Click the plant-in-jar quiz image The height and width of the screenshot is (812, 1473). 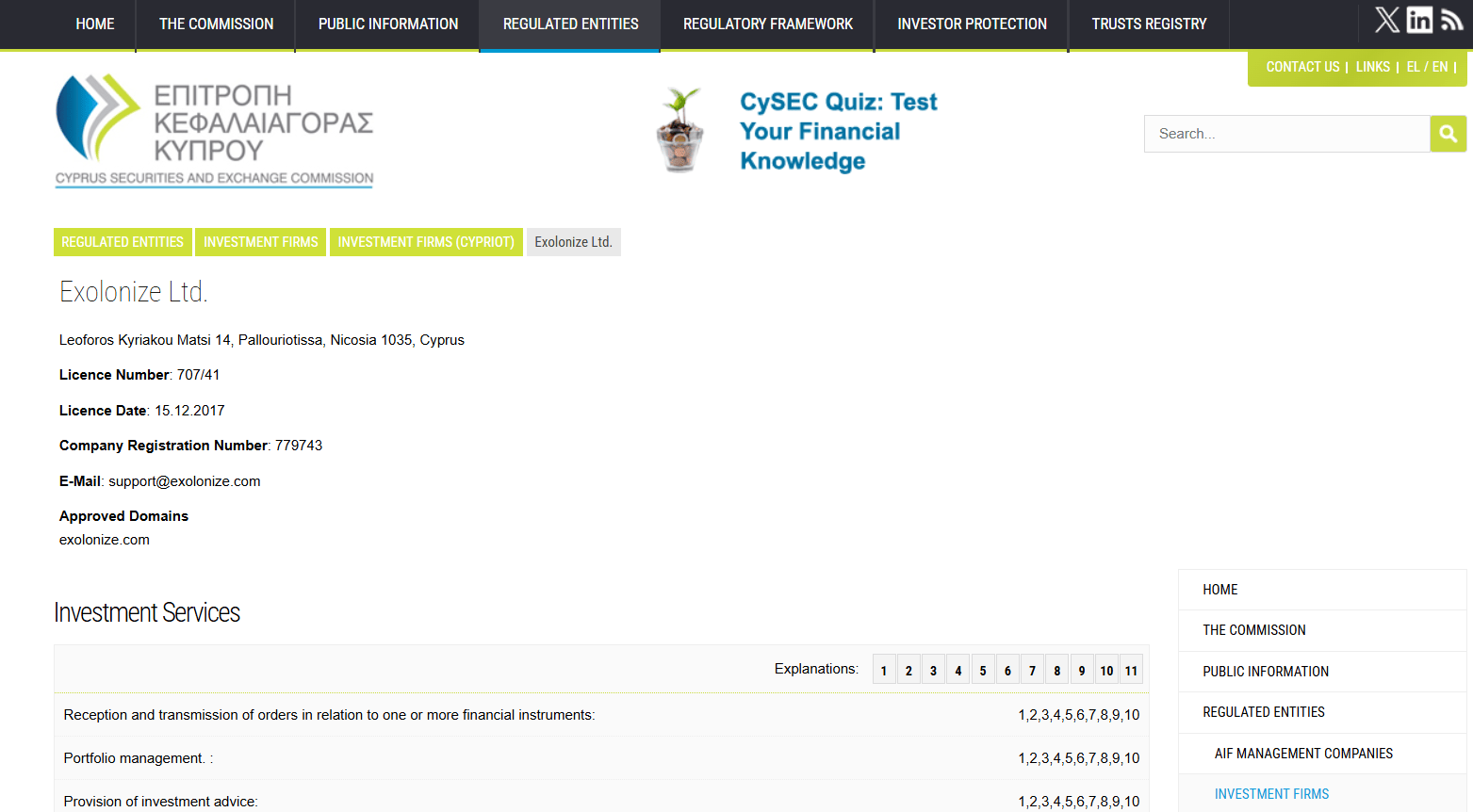pyautogui.click(x=680, y=130)
